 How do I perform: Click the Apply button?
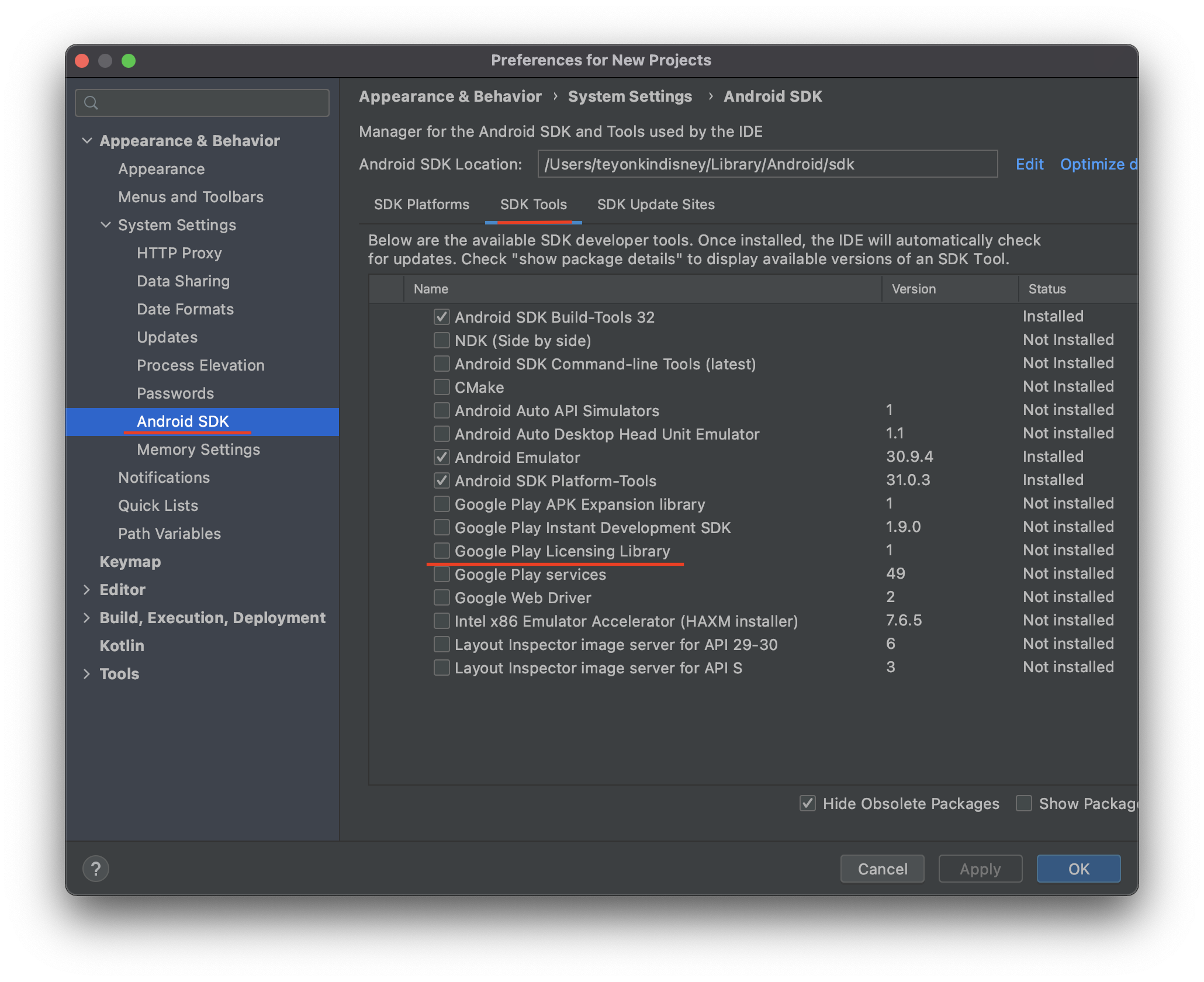click(981, 869)
